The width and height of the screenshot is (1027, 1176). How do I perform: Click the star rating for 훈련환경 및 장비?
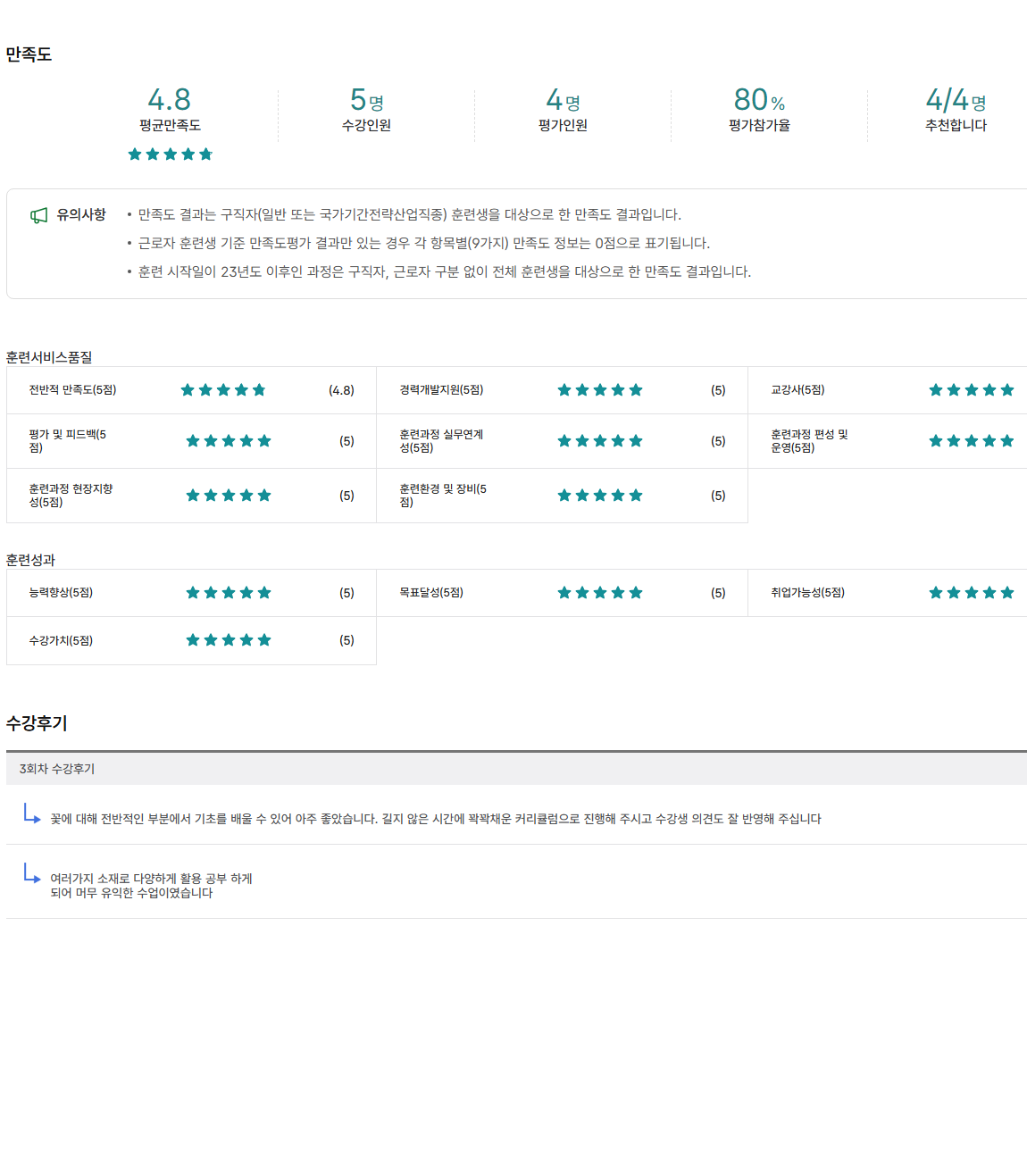tap(599, 496)
